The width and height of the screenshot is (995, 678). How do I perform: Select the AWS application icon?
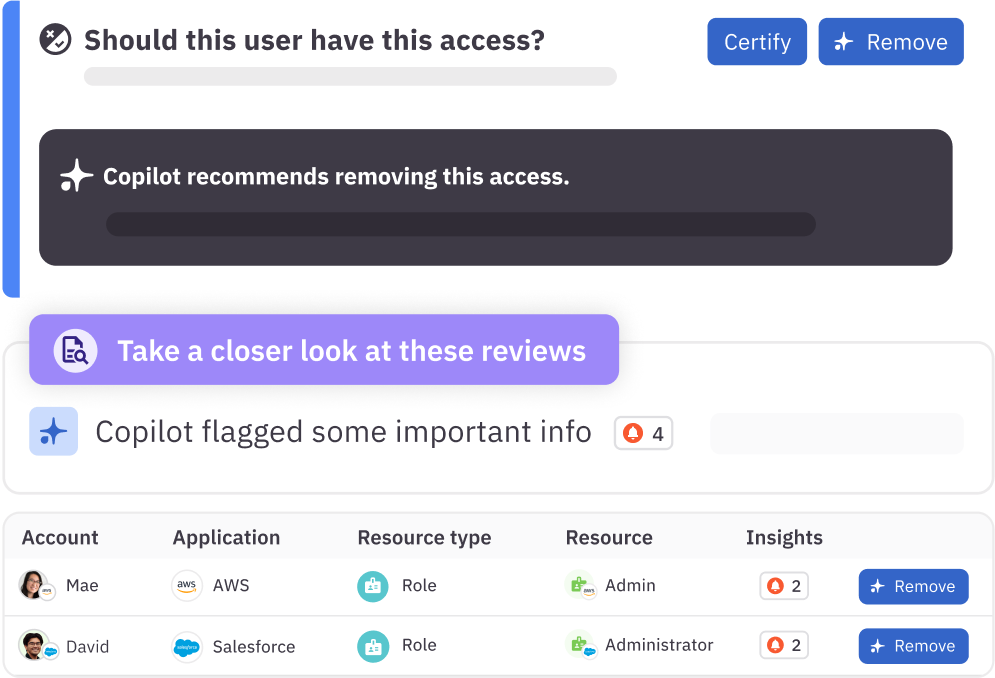[186, 585]
